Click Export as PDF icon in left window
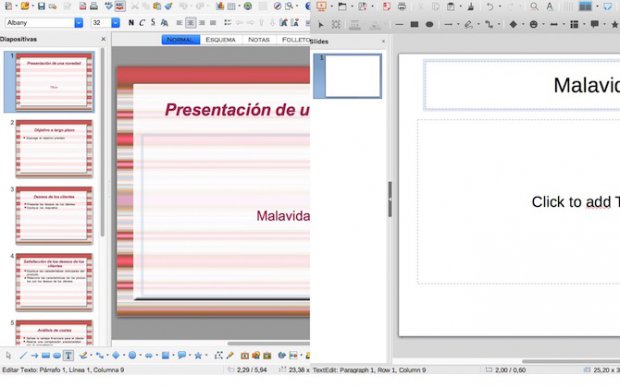 pyautogui.click(x=83, y=6)
